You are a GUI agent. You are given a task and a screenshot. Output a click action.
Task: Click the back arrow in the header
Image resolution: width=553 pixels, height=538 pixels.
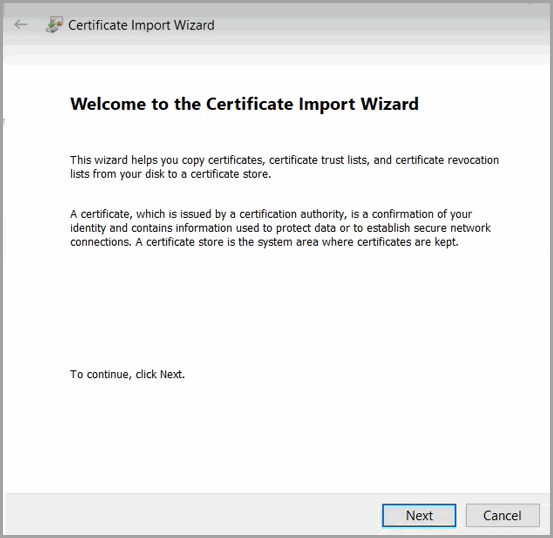pyautogui.click(x=21, y=25)
